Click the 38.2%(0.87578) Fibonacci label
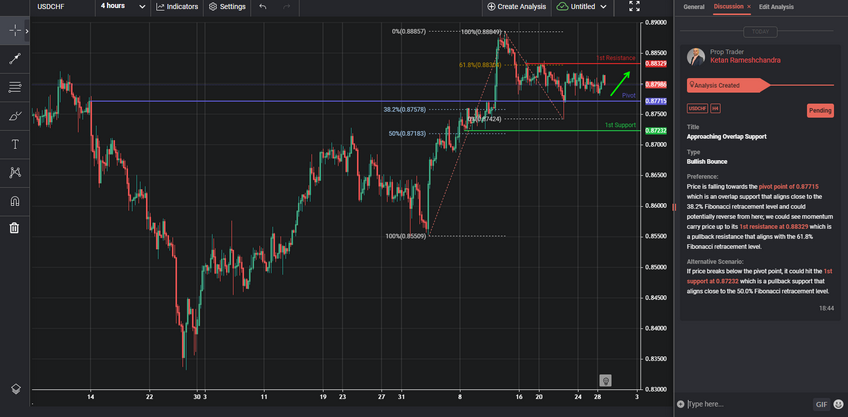 coord(405,109)
